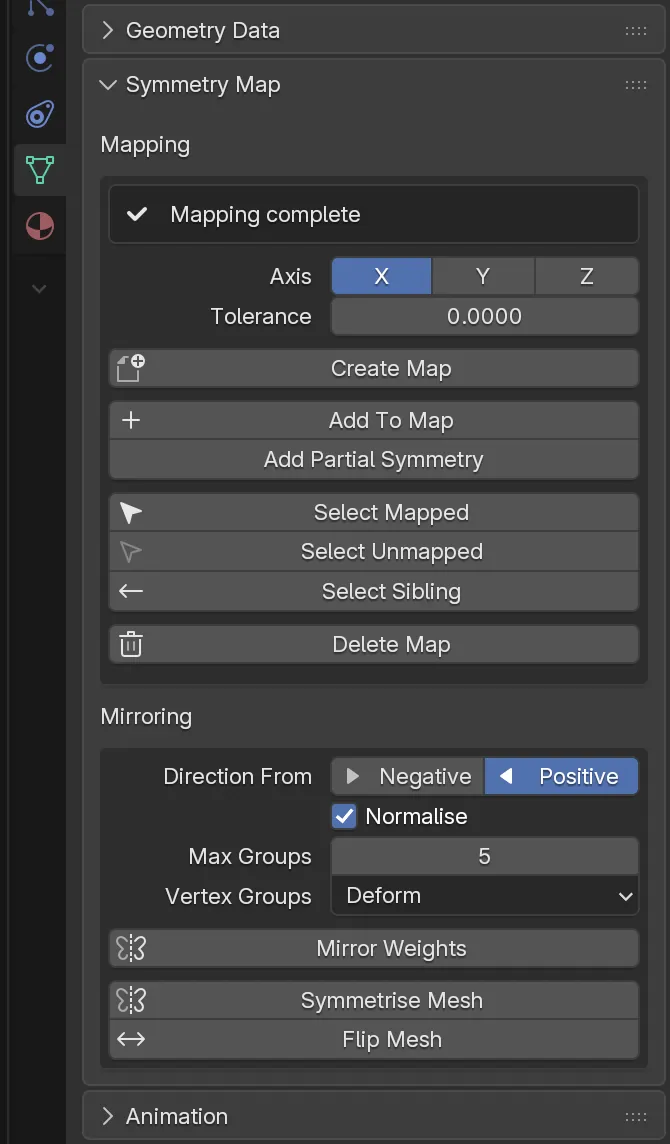The image size is (670, 1144).
Task: Expand the Animation panel
Action: click(x=107, y=1116)
